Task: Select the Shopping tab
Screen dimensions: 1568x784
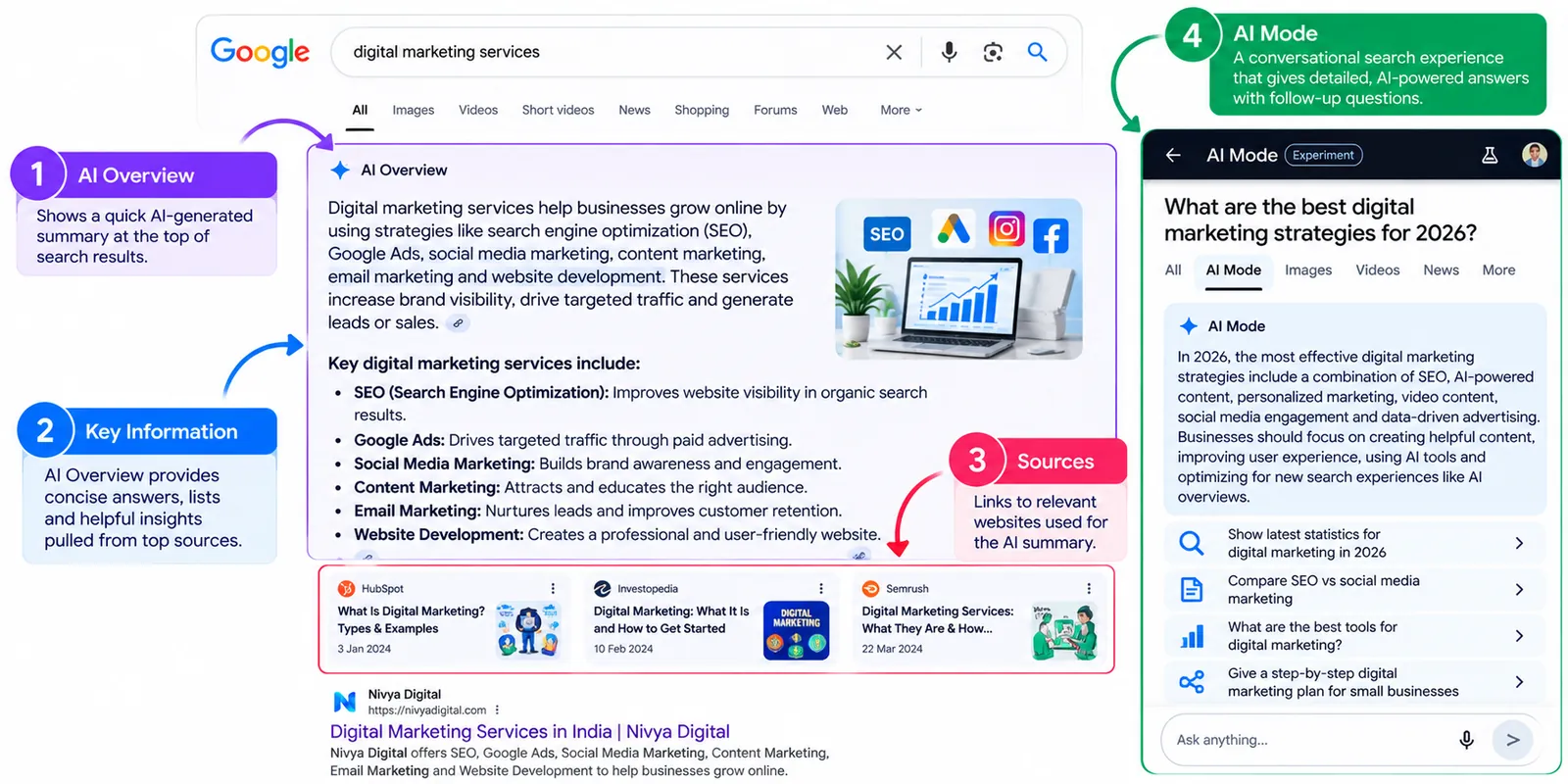Action: (x=702, y=110)
